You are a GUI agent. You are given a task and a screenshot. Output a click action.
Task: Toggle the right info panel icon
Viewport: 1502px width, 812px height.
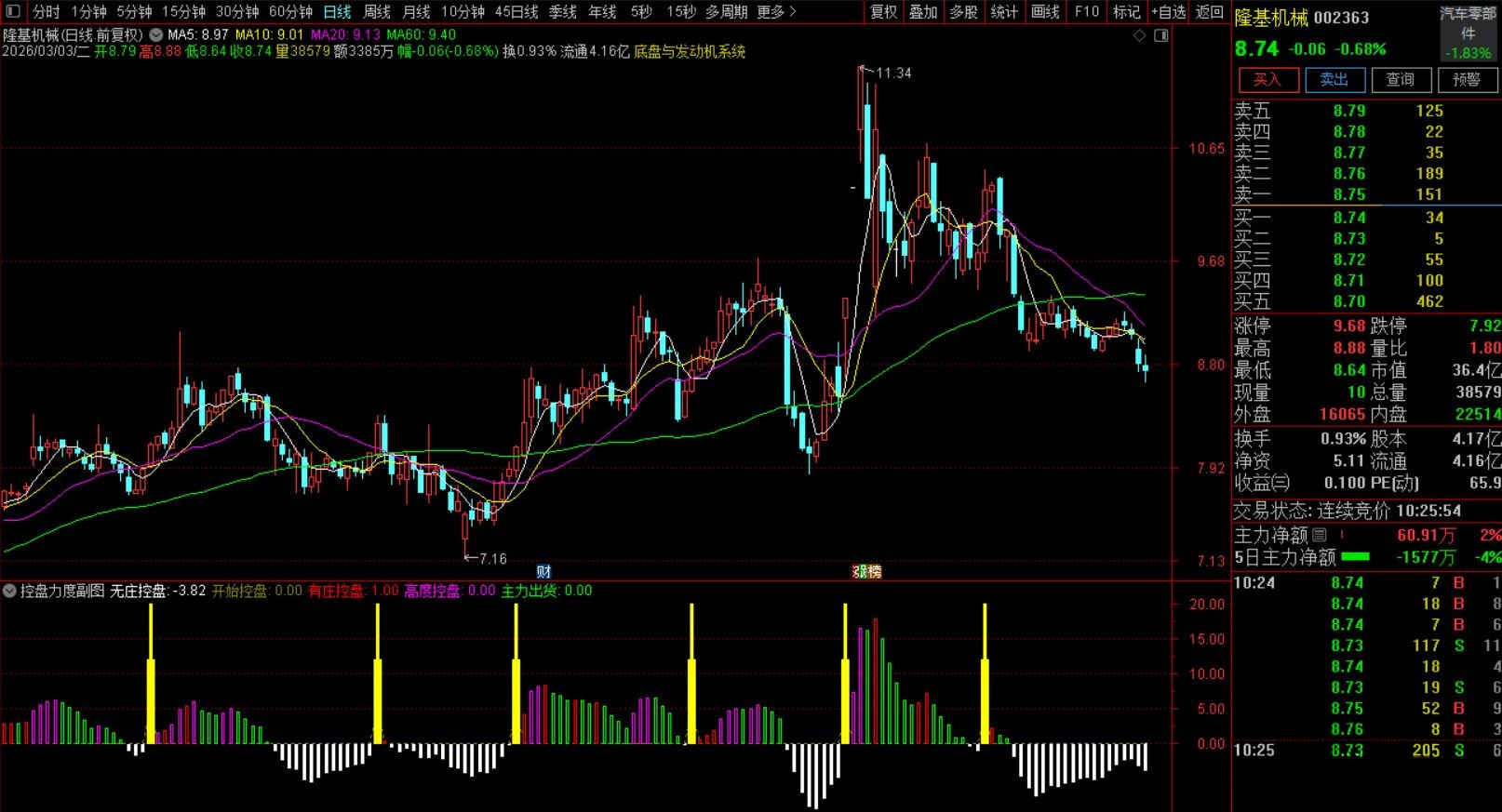pos(1160,35)
